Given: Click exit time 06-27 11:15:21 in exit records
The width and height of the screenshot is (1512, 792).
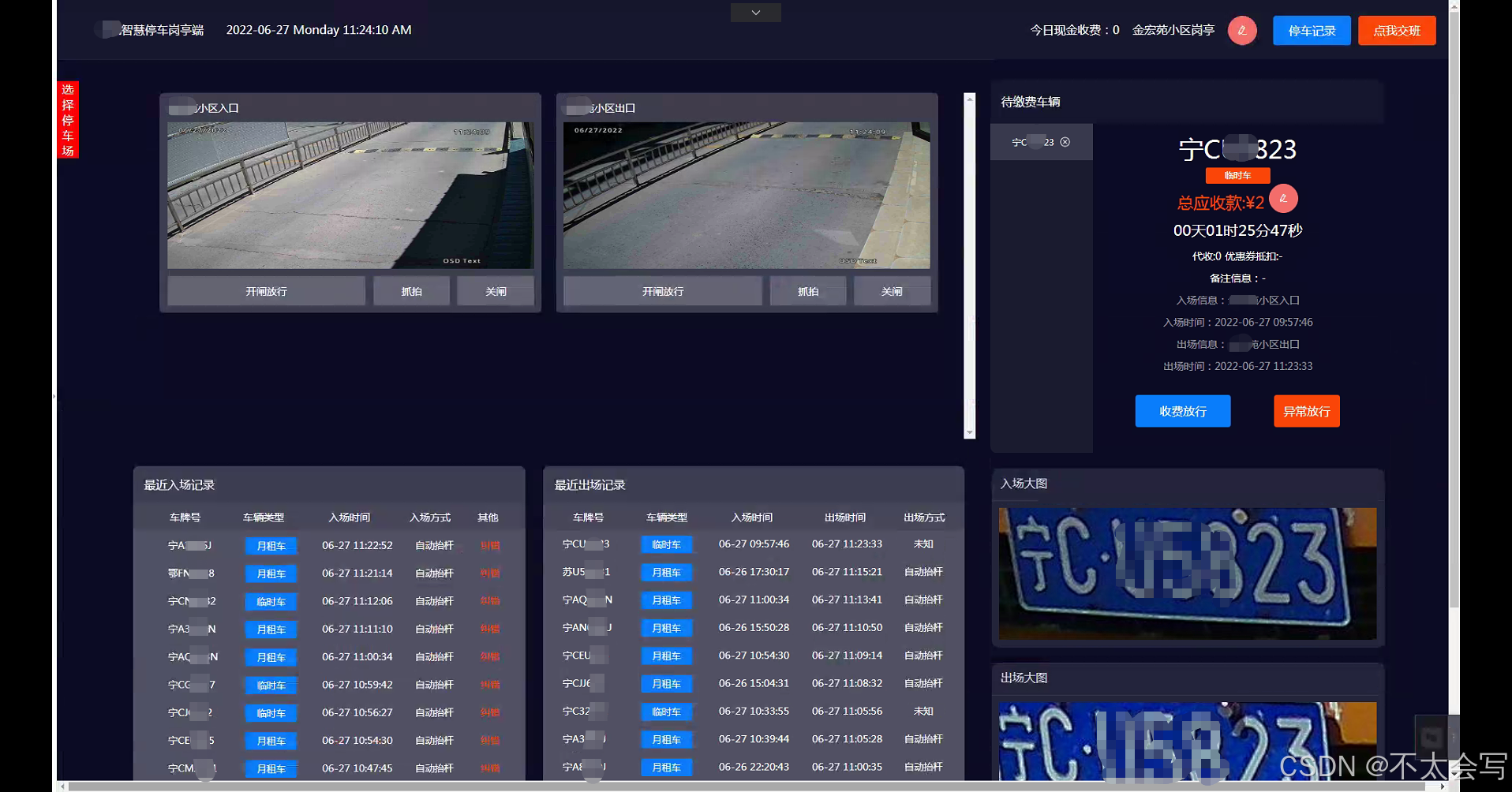Looking at the screenshot, I should (847, 571).
